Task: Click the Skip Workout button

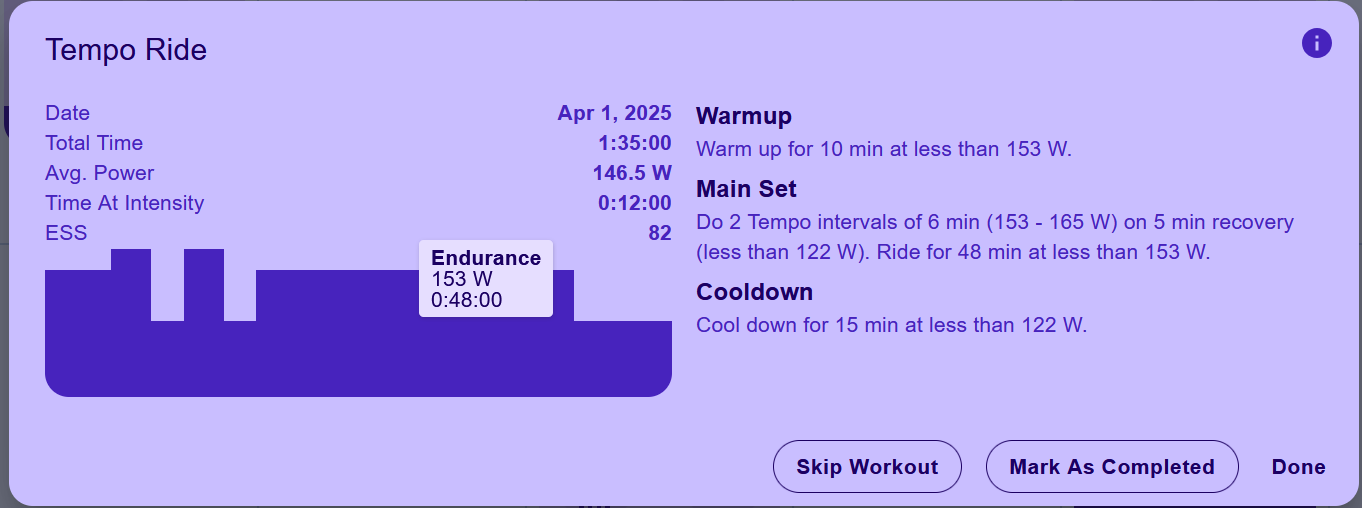Action: [867, 467]
